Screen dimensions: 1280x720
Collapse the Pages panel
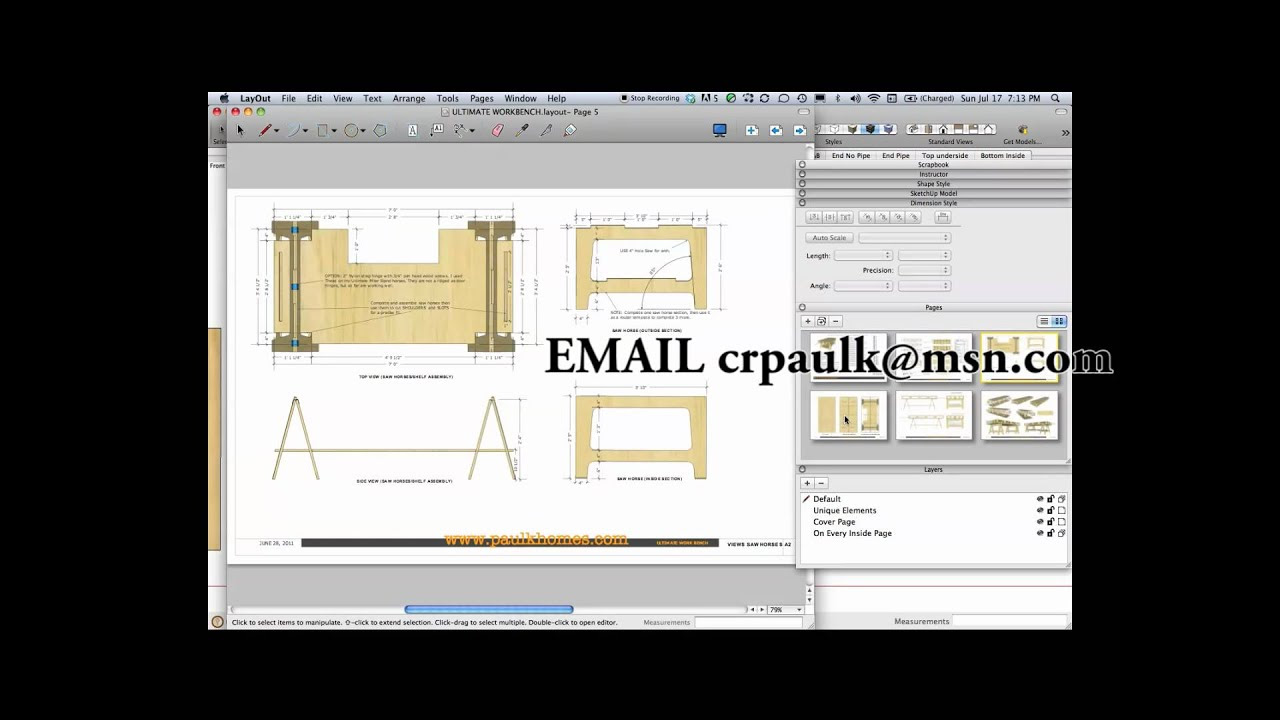pyautogui.click(x=802, y=307)
